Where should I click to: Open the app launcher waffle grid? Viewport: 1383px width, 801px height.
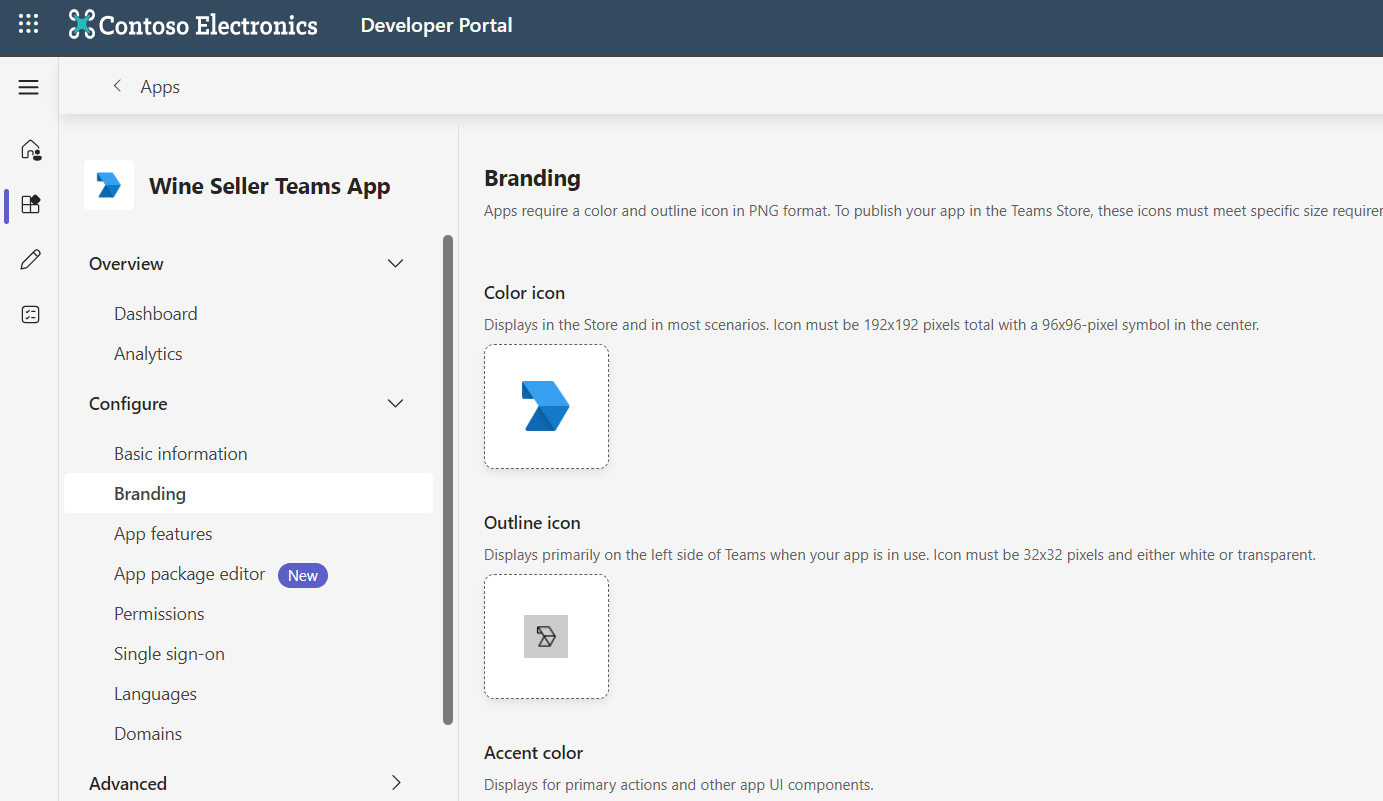tap(29, 24)
